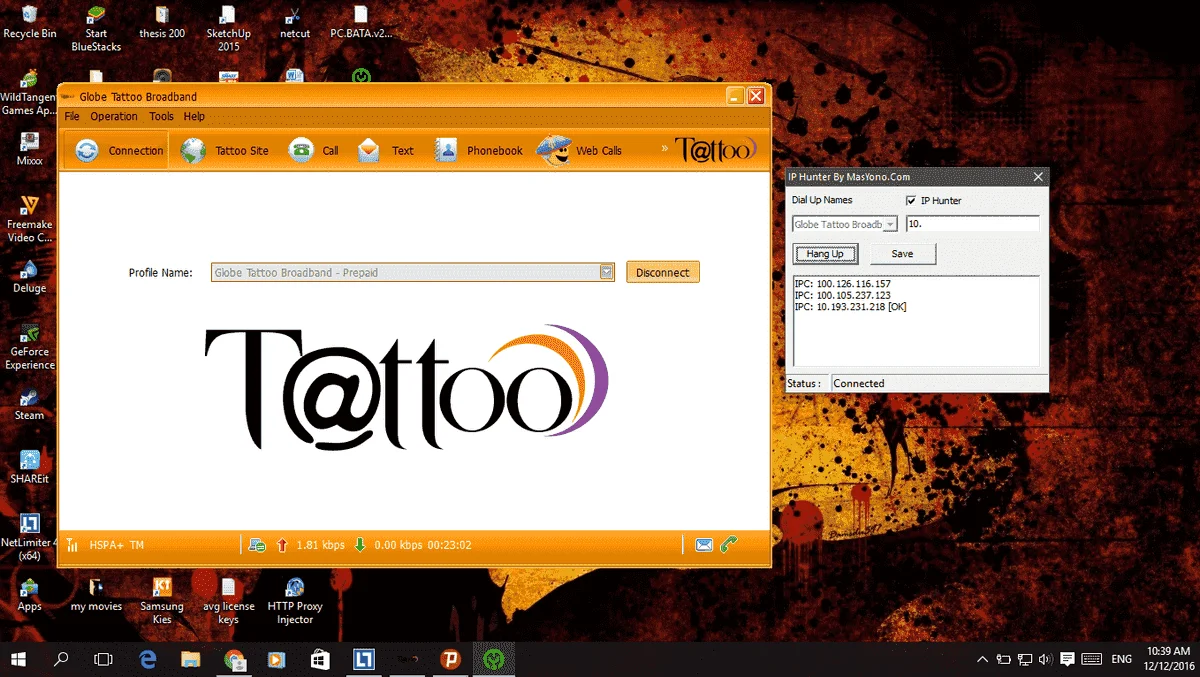This screenshot has height=677, width=1200.
Task: Expand the Profile Name dropdown
Action: (x=606, y=272)
